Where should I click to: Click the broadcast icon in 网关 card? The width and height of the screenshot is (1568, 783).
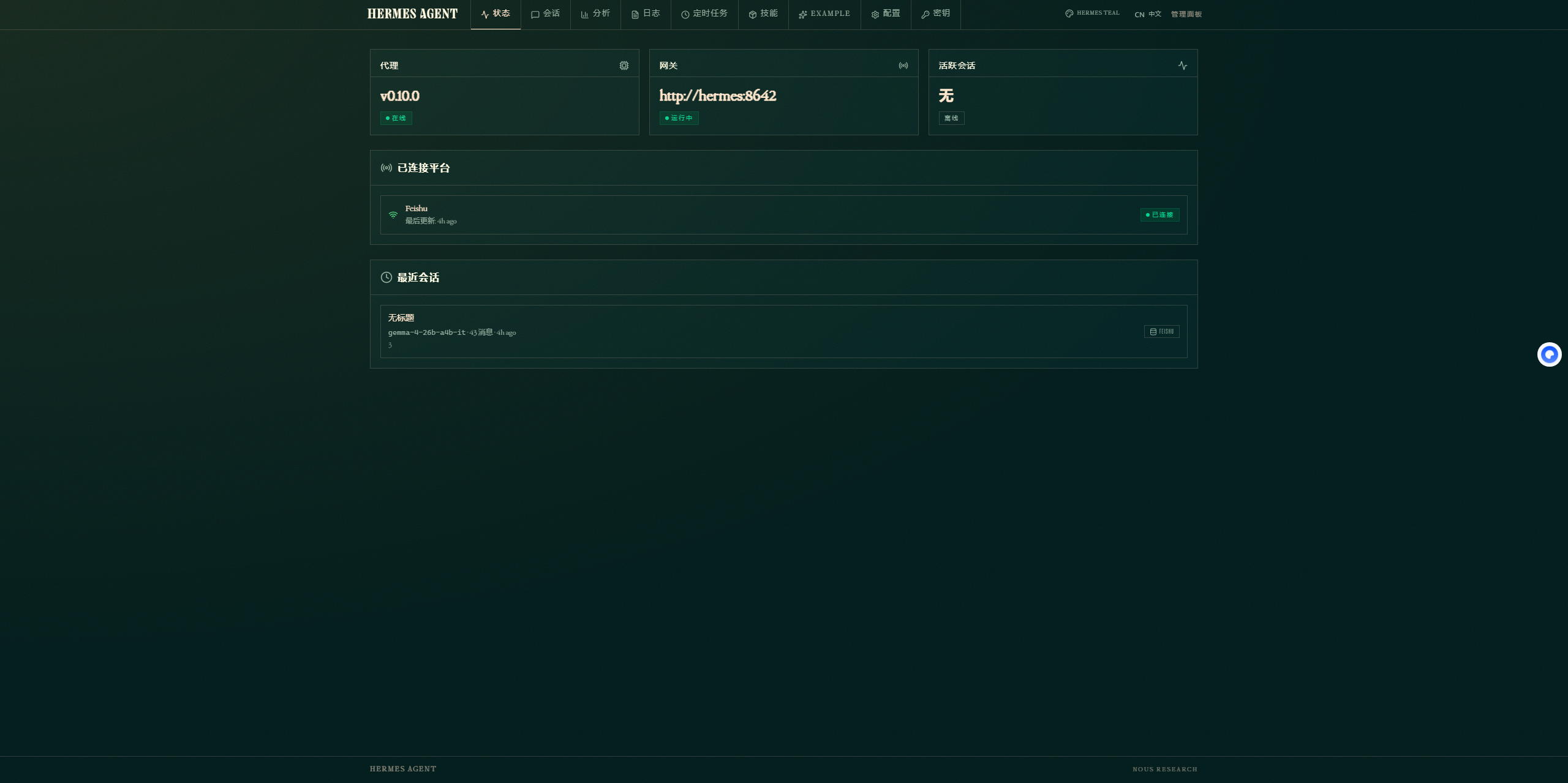903,66
